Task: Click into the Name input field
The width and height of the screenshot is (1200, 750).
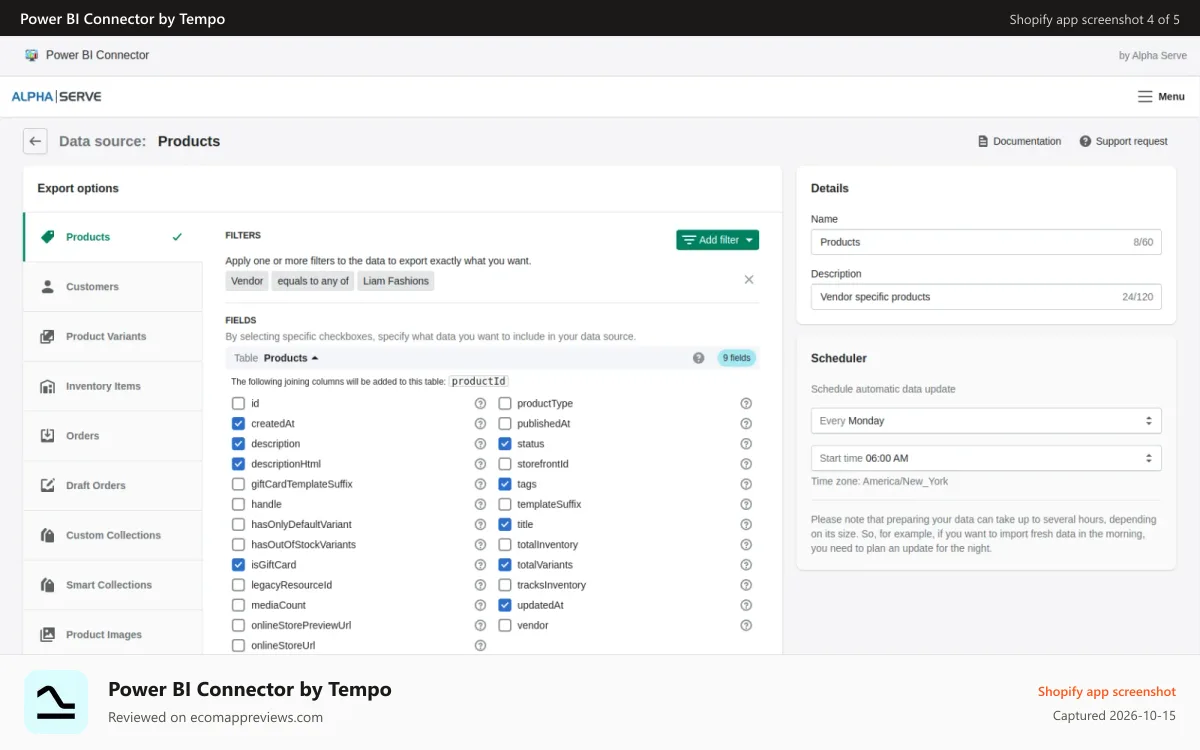Action: (x=986, y=242)
